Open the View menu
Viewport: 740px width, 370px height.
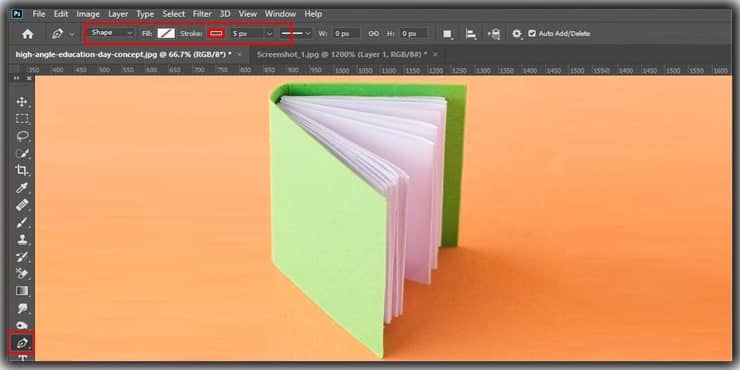tap(247, 14)
